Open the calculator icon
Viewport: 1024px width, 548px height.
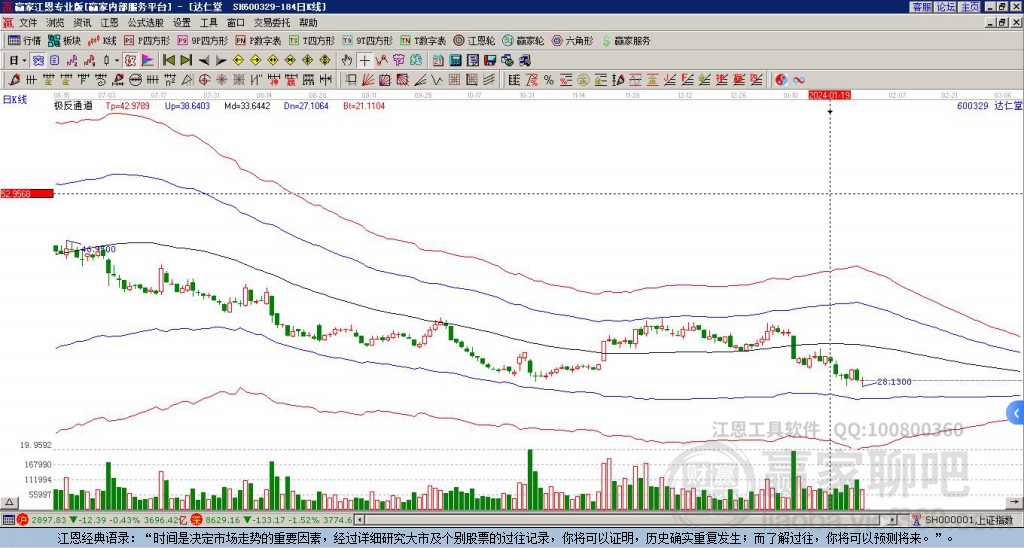point(455,60)
